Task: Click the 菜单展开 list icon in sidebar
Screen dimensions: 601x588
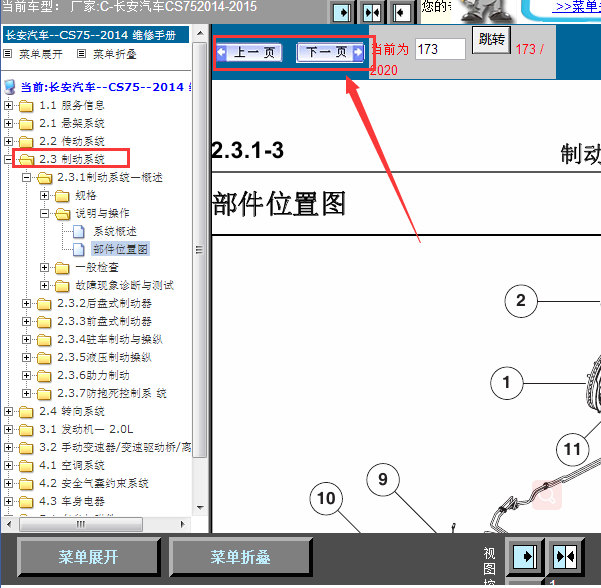Action: coord(8,54)
